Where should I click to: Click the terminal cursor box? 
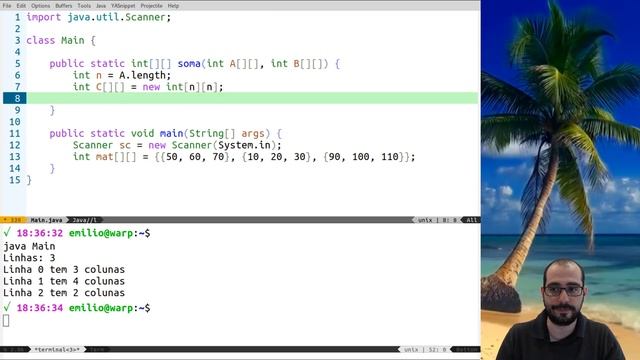coord(6,321)
